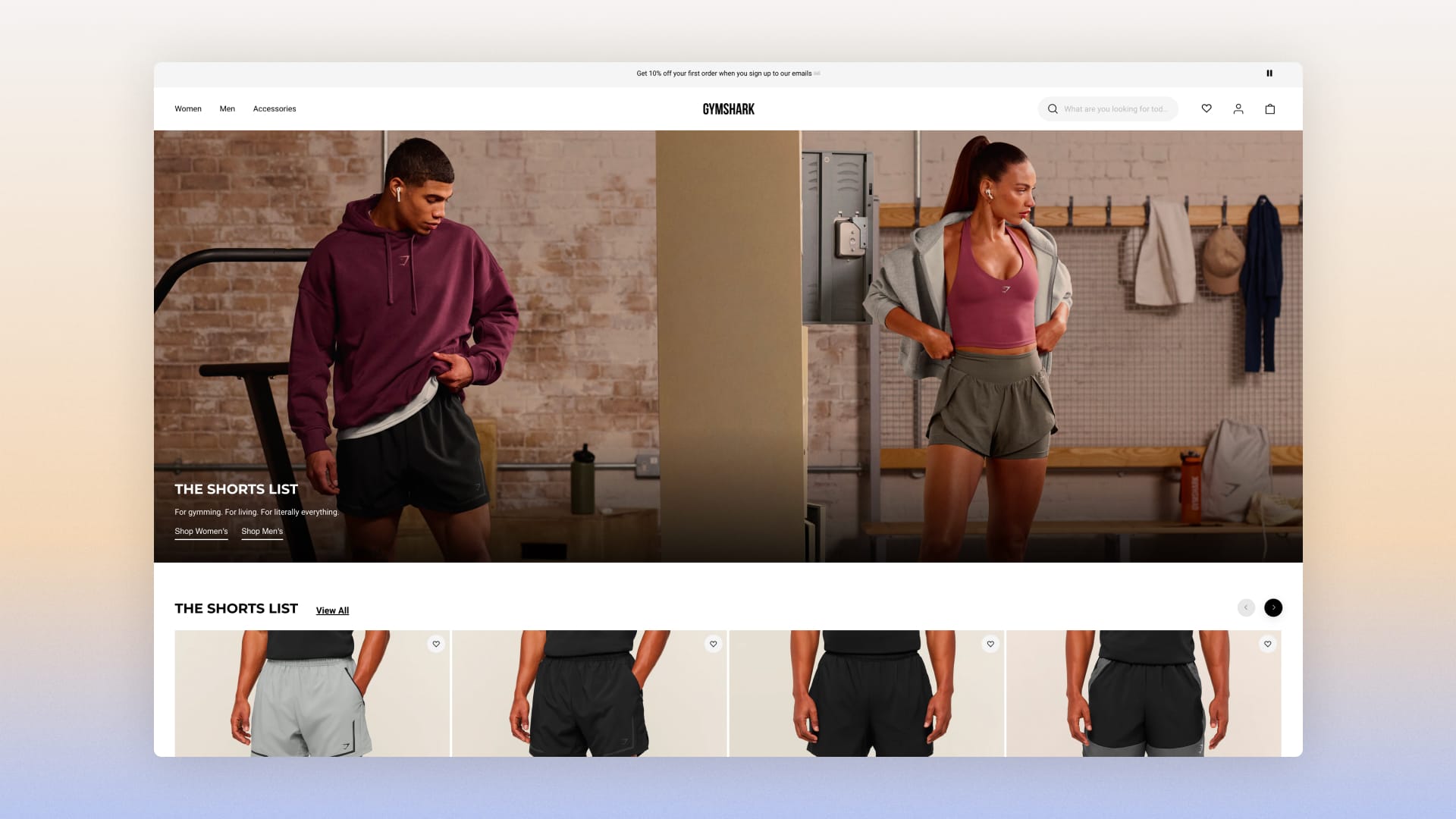
Task: Go to next shorts carousel slide
Action: [x=1273, y=607]
